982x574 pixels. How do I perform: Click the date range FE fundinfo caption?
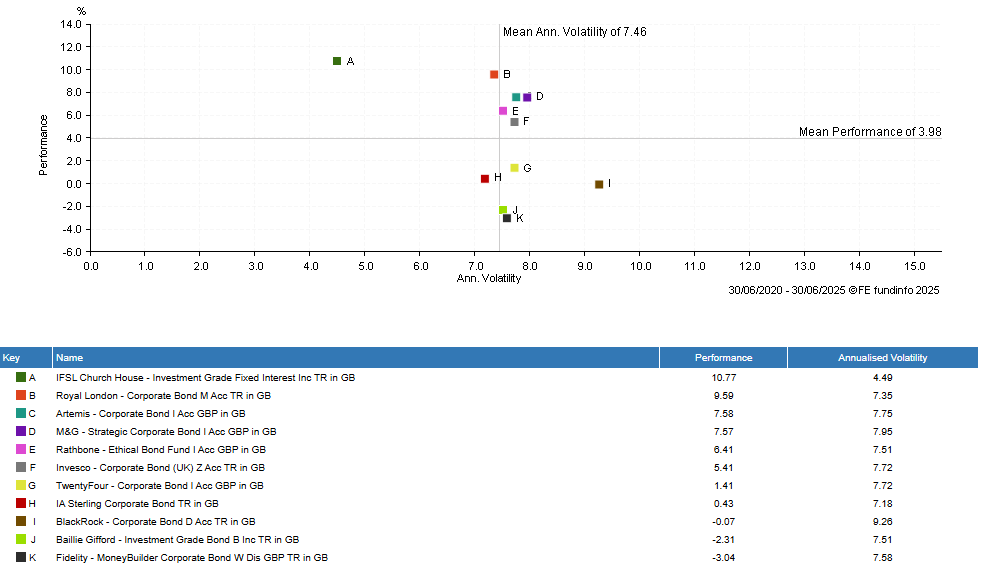pyautogui.click(x=834, y=290)
